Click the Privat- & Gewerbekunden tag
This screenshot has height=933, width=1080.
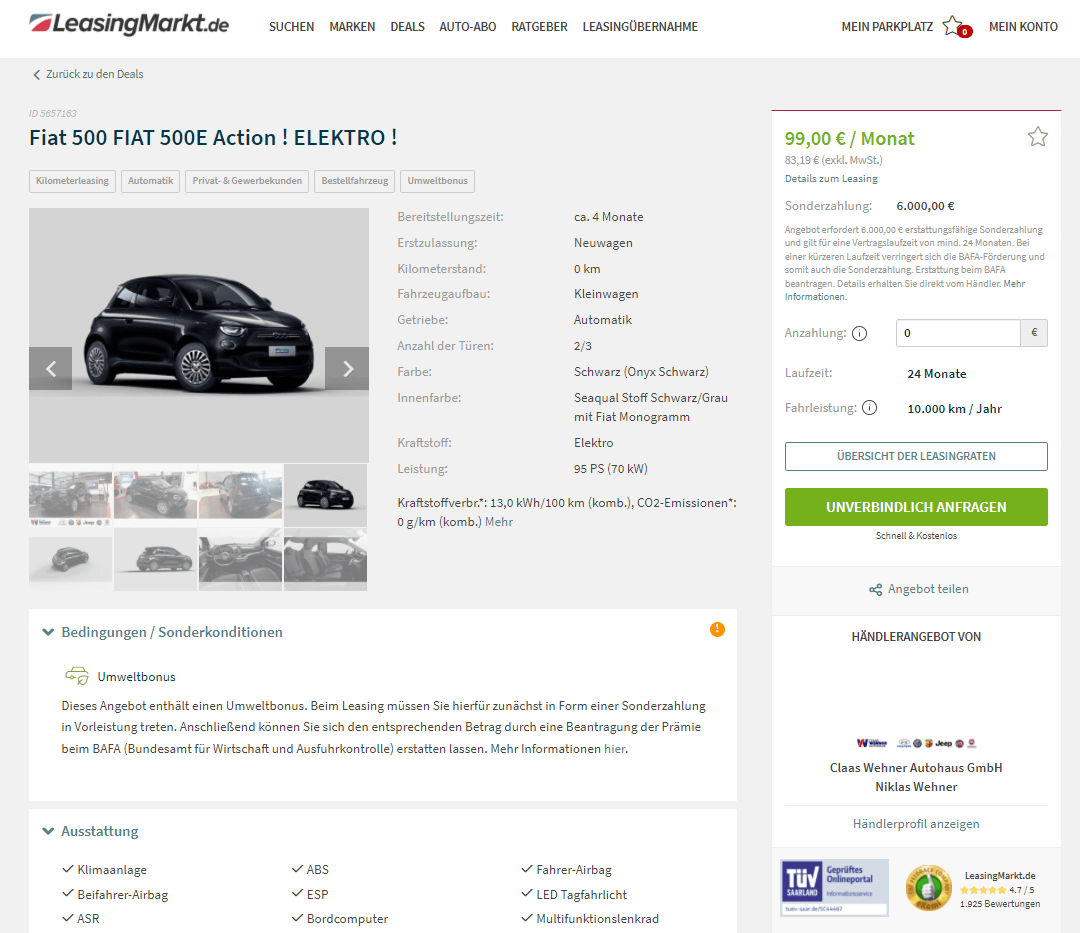247,181
